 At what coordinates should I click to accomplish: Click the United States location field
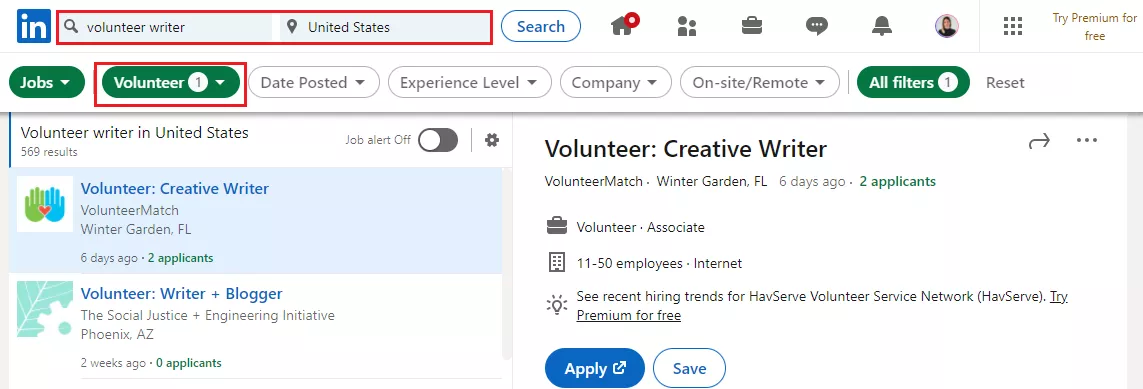386,27
